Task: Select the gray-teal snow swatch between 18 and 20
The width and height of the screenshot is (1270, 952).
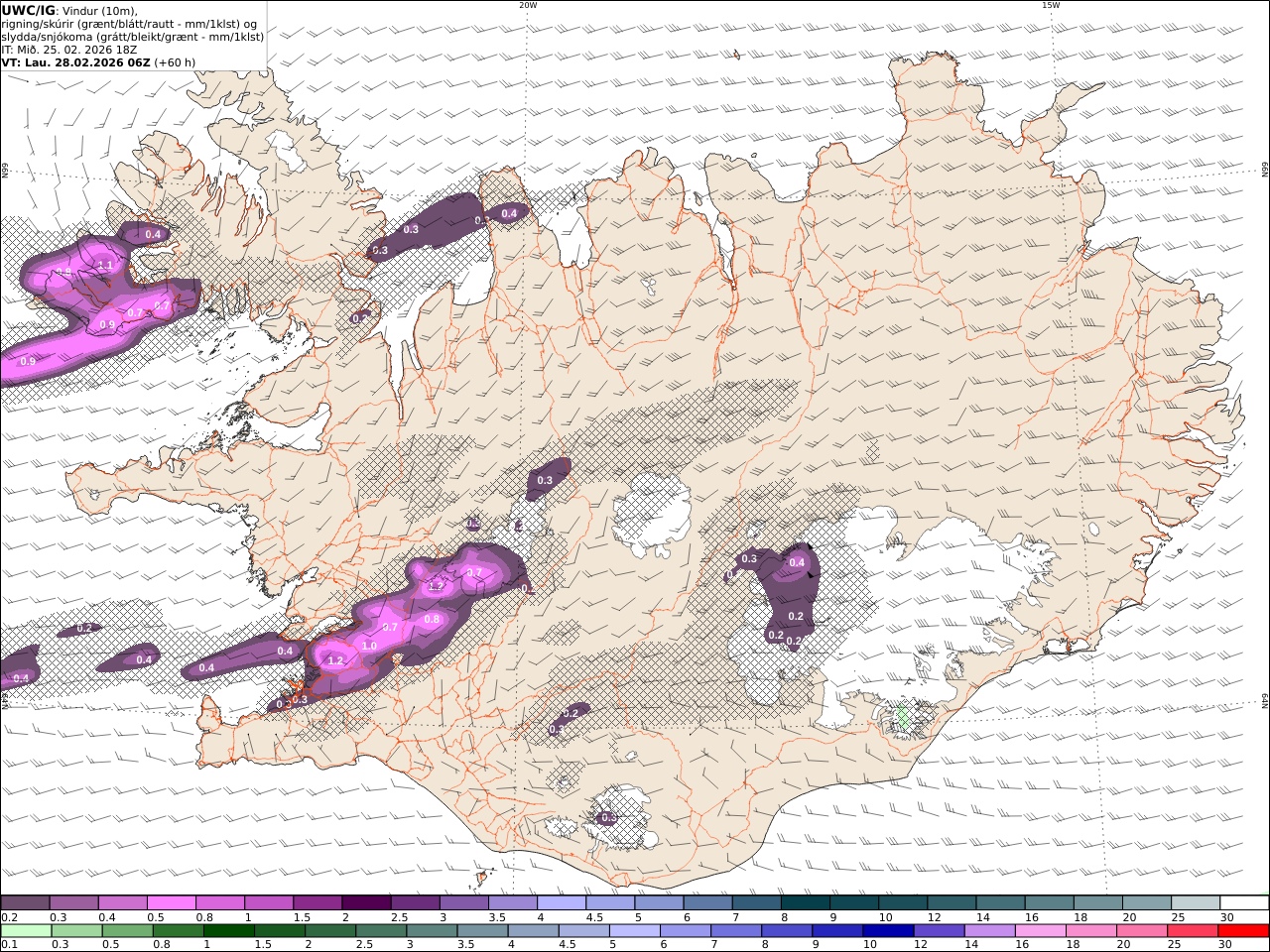Action: click(x=1099, y=902)
